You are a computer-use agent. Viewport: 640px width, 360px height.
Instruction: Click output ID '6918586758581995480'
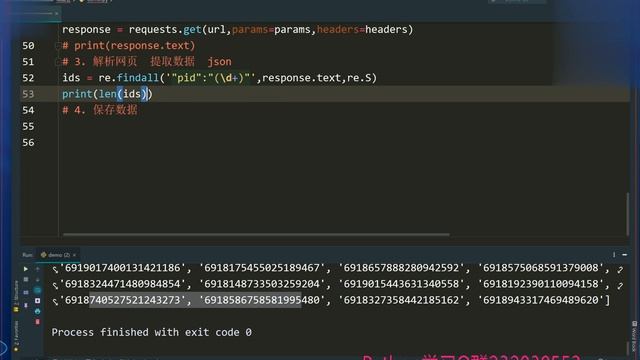tap(262, 300)
